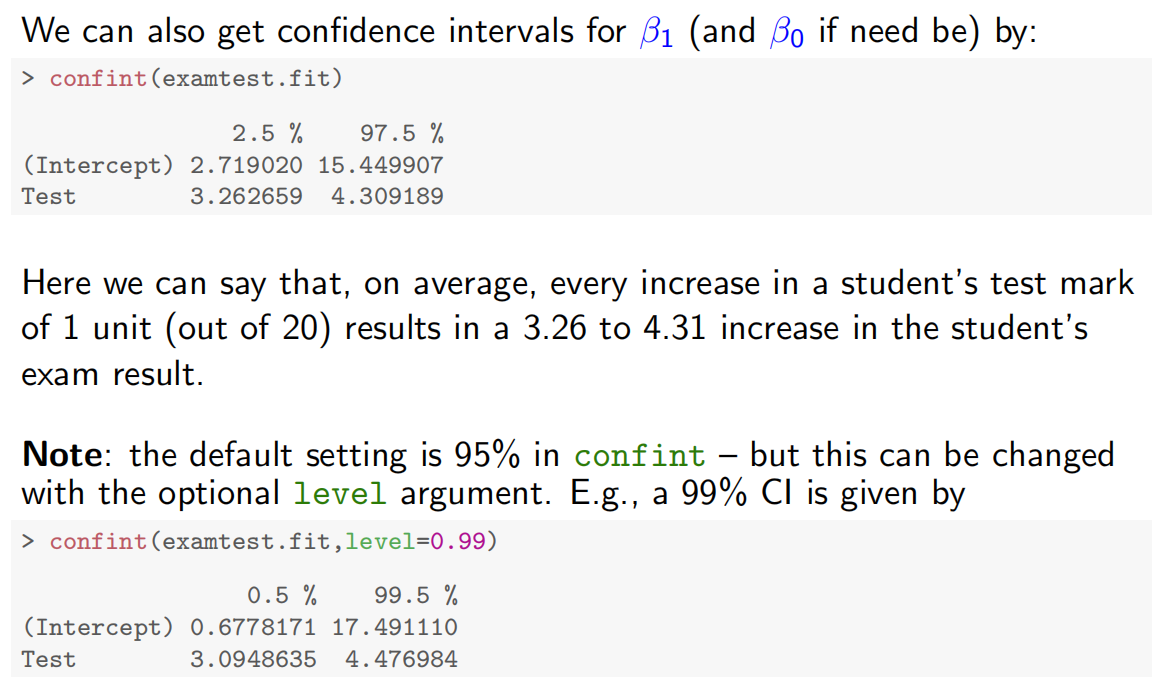Click the blue β0 symbol in the heading
Screen dimensions: 1152x677
coord(786,33)
